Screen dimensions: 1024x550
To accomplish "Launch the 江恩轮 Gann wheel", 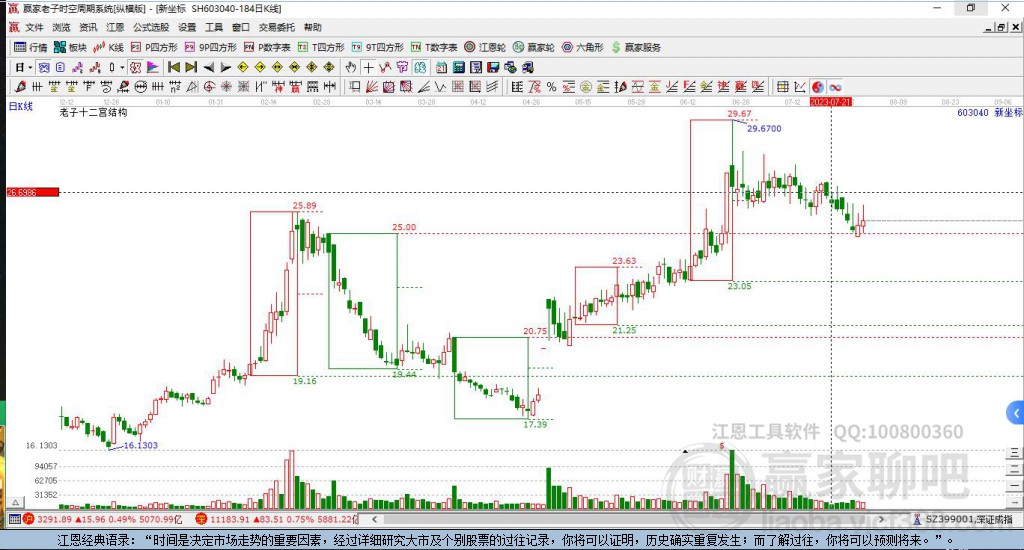I will pyautogui.click(x=485, y=47).
